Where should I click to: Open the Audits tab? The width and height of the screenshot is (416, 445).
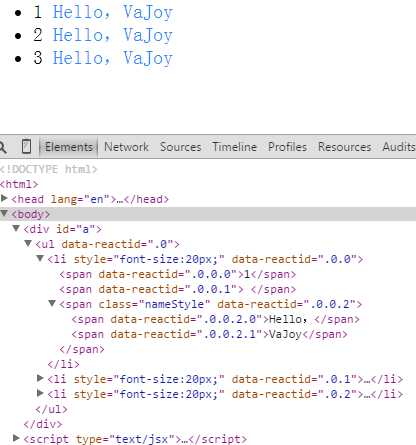(399, 147)
